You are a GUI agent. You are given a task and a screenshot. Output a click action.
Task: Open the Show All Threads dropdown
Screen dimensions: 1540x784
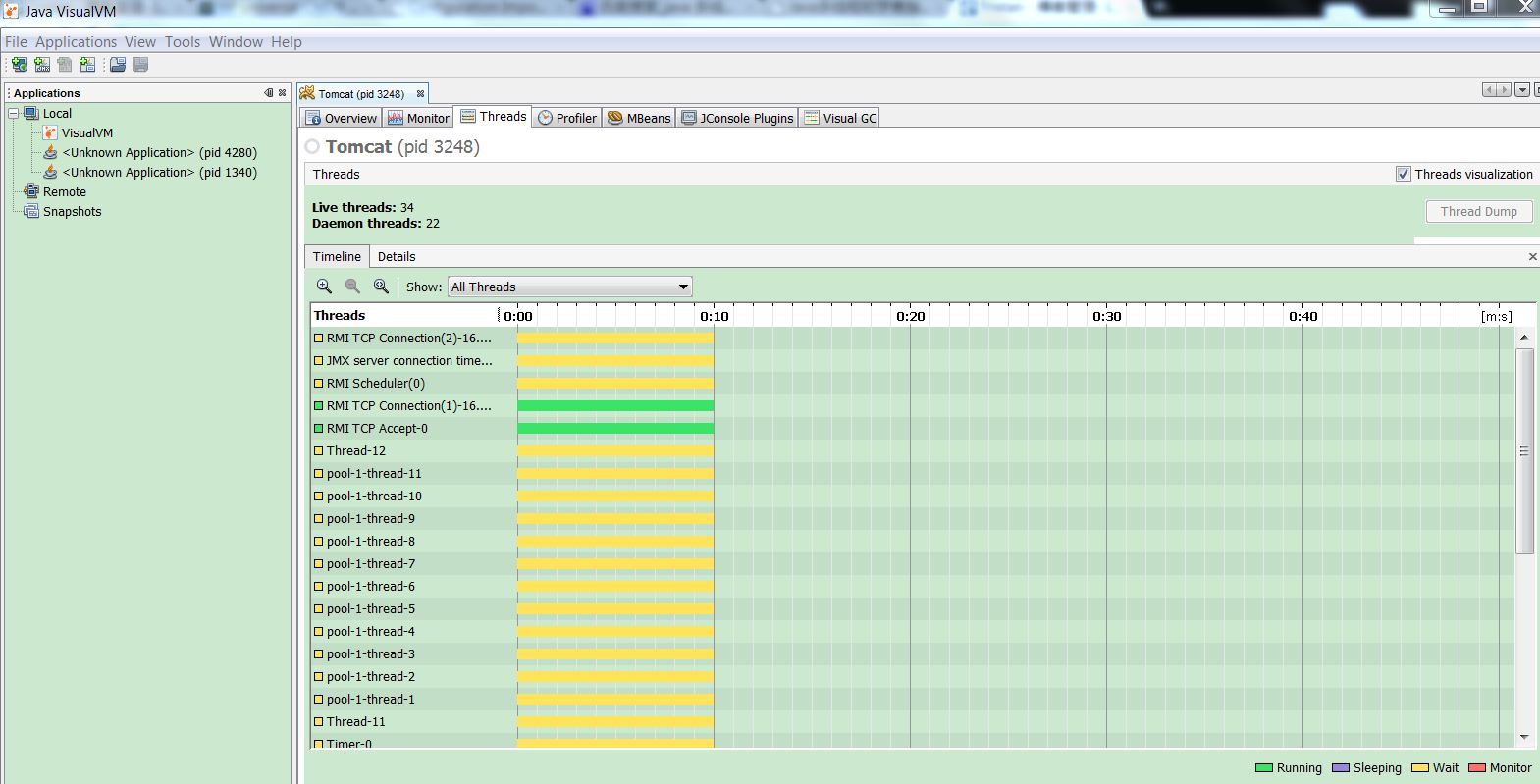569,287
